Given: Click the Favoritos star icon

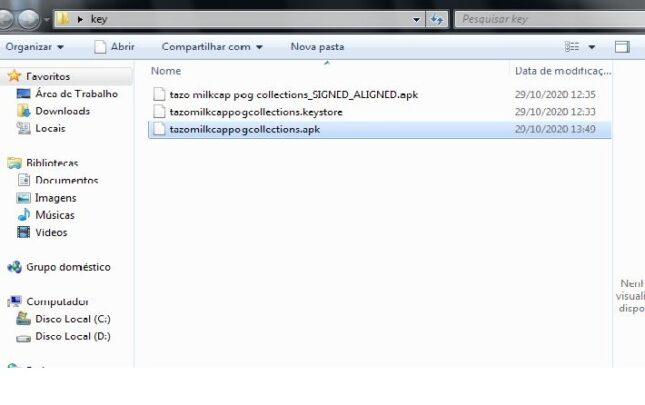Looking at the screenshot, I should 14,76.
